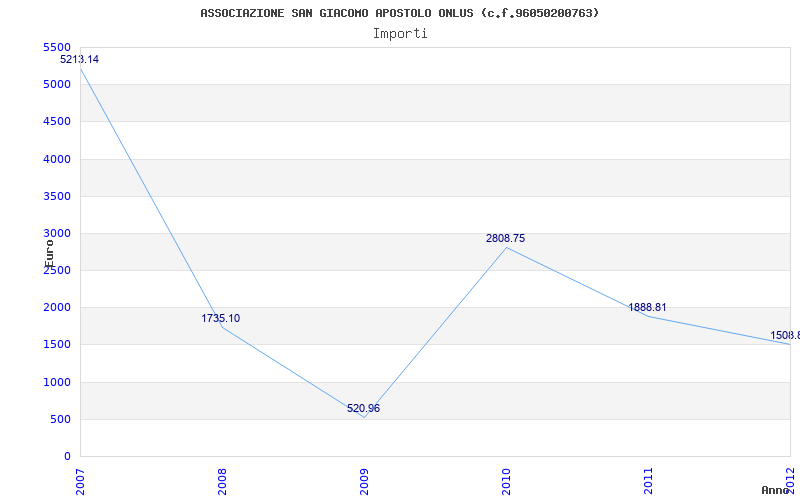The image size is (800, 500).
Task: Click the 500 y-axis tick label
Action: [61, 419]
